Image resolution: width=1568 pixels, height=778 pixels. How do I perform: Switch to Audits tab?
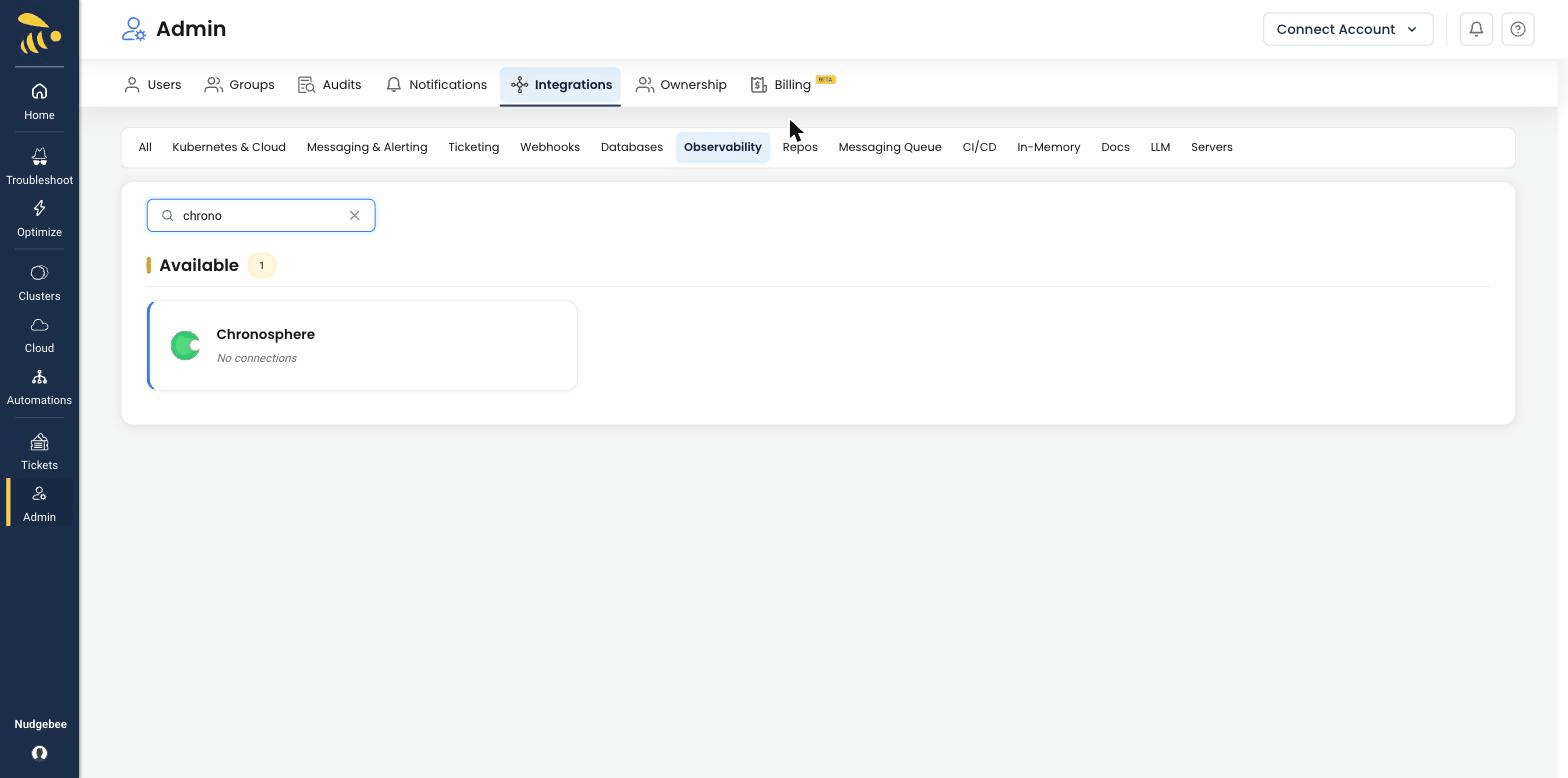(330, 85)
